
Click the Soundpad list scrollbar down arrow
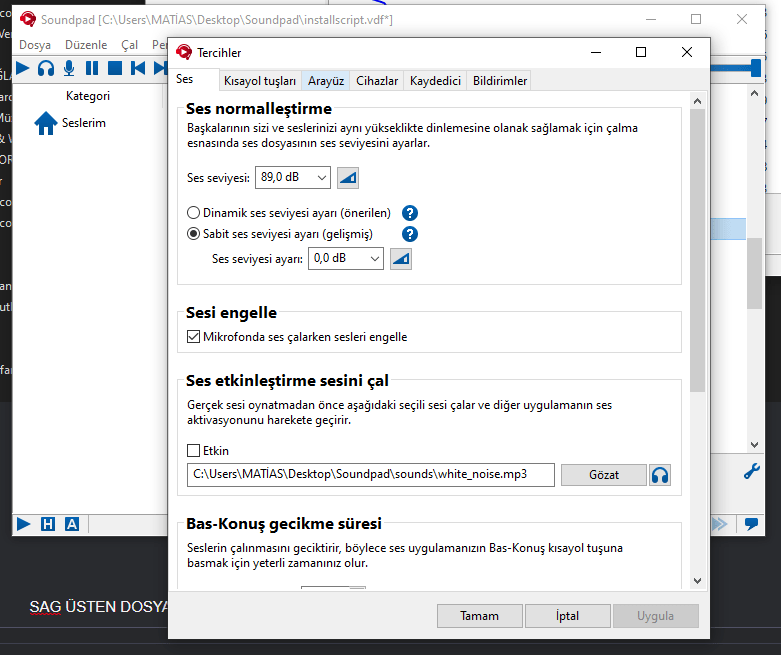(x=754, y=445)
